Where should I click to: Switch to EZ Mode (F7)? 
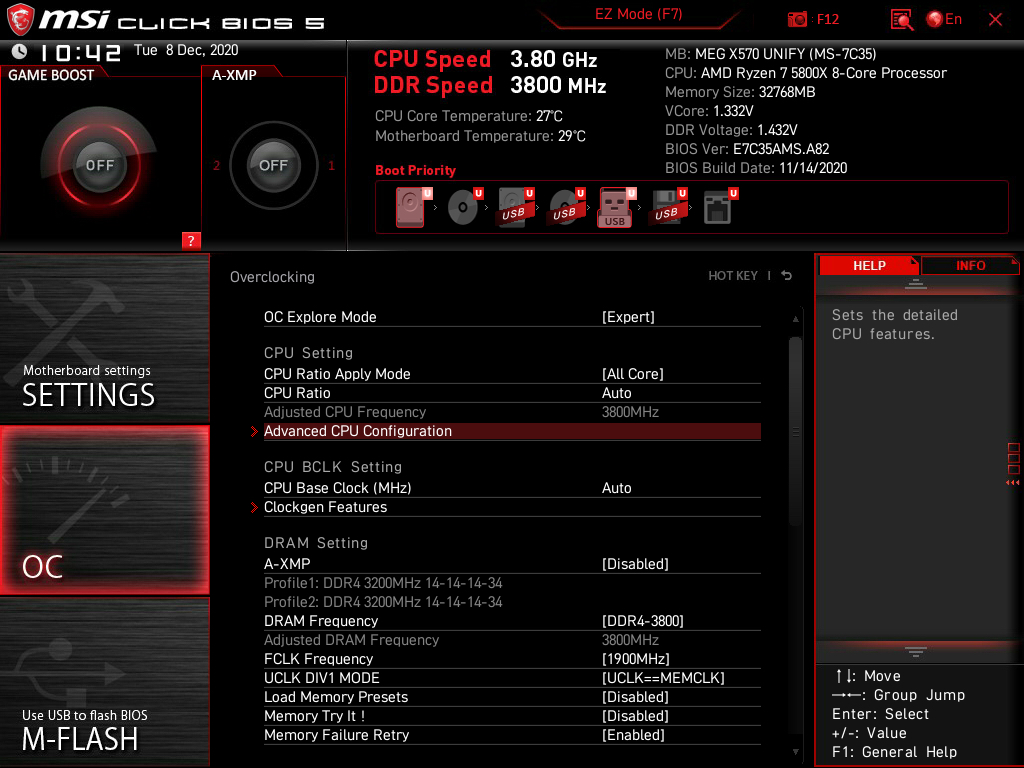click(638, 14)
